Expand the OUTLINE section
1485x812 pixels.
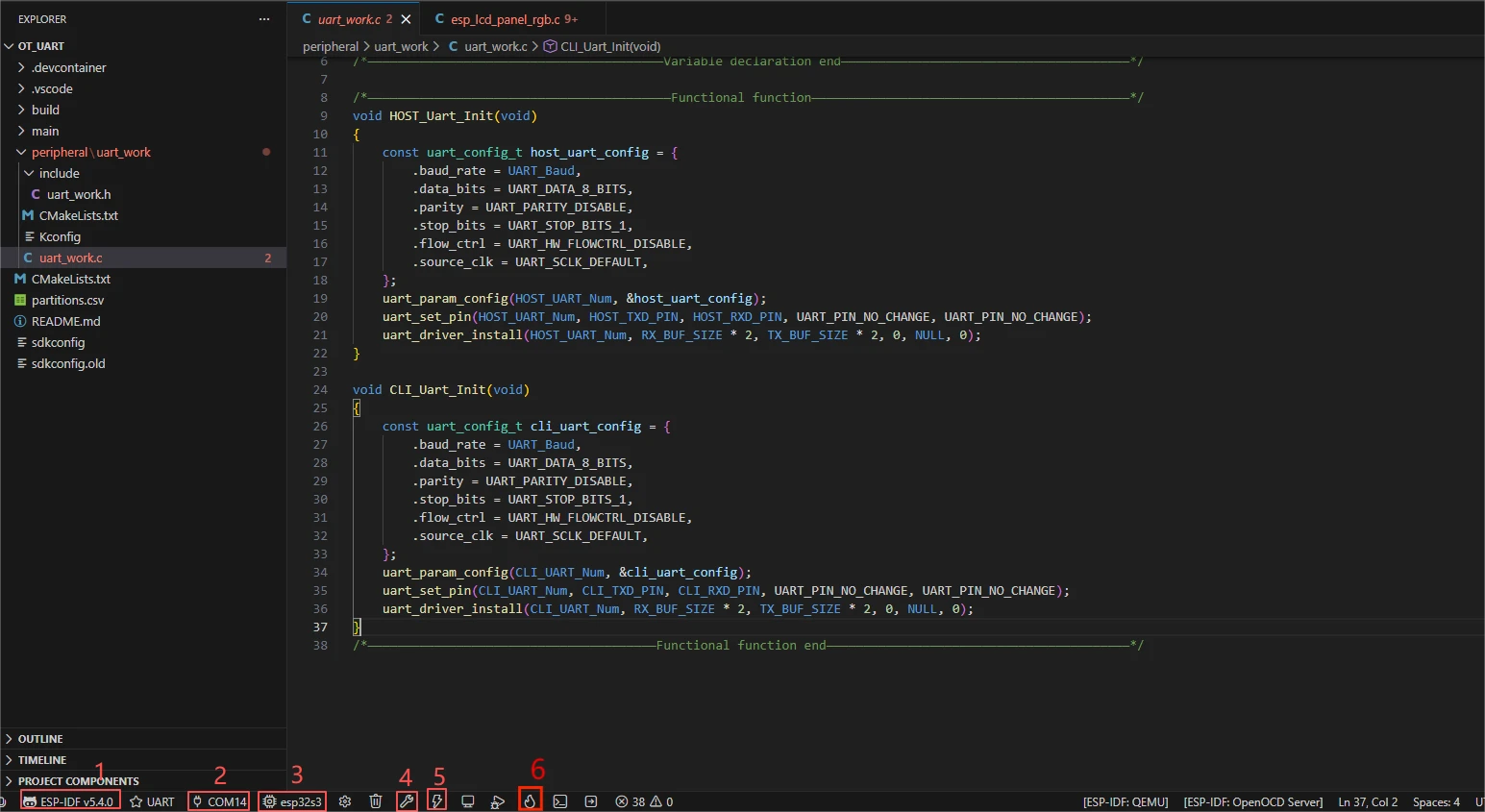click(40, 739)
